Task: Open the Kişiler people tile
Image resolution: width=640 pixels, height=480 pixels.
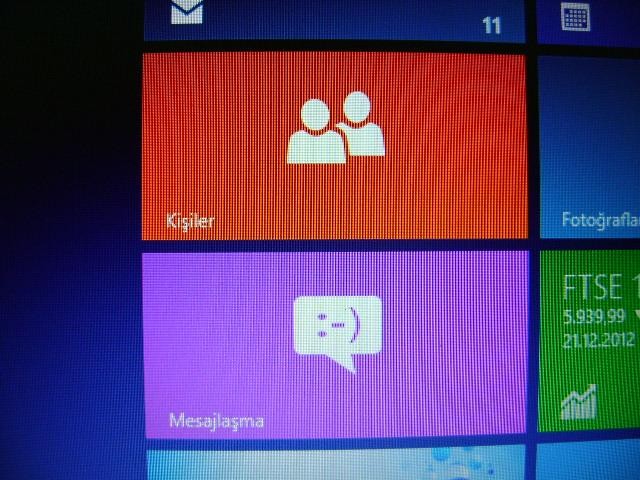Action: click(335, 146)
